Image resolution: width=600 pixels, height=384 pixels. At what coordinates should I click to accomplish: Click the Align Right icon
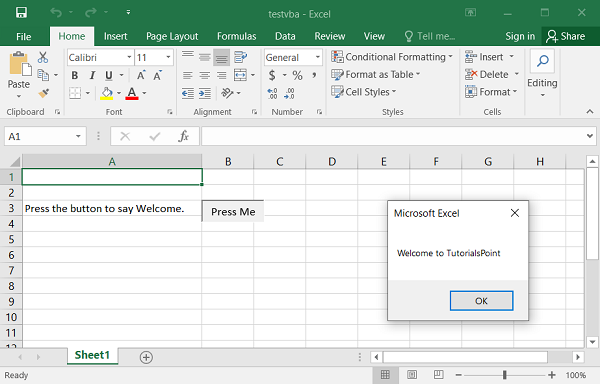click(x=222, y=75)
